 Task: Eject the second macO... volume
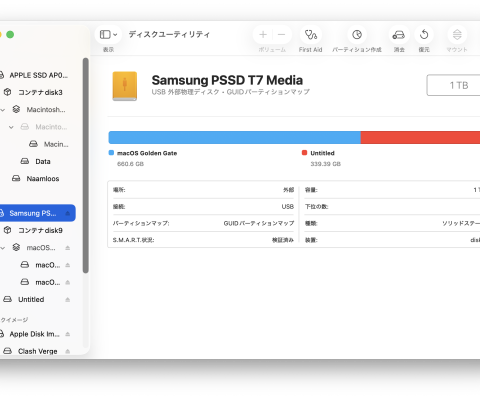point(68,282)
